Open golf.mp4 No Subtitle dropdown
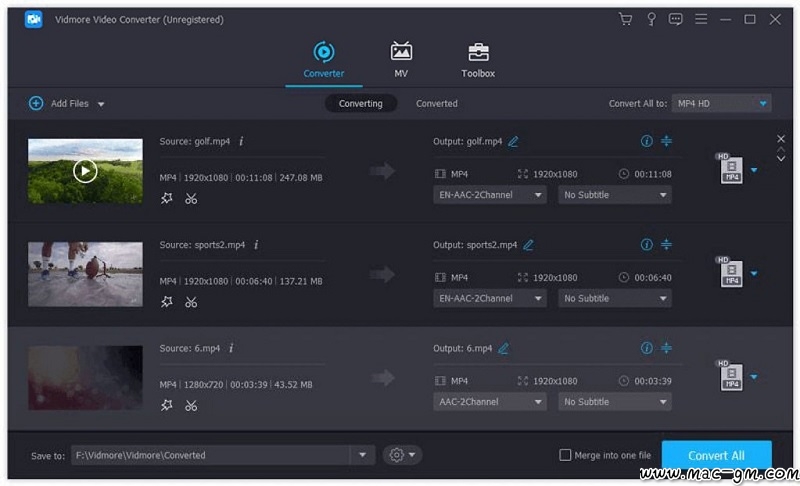The height and width of the screenshot is (486, 800). pos(615,195)
